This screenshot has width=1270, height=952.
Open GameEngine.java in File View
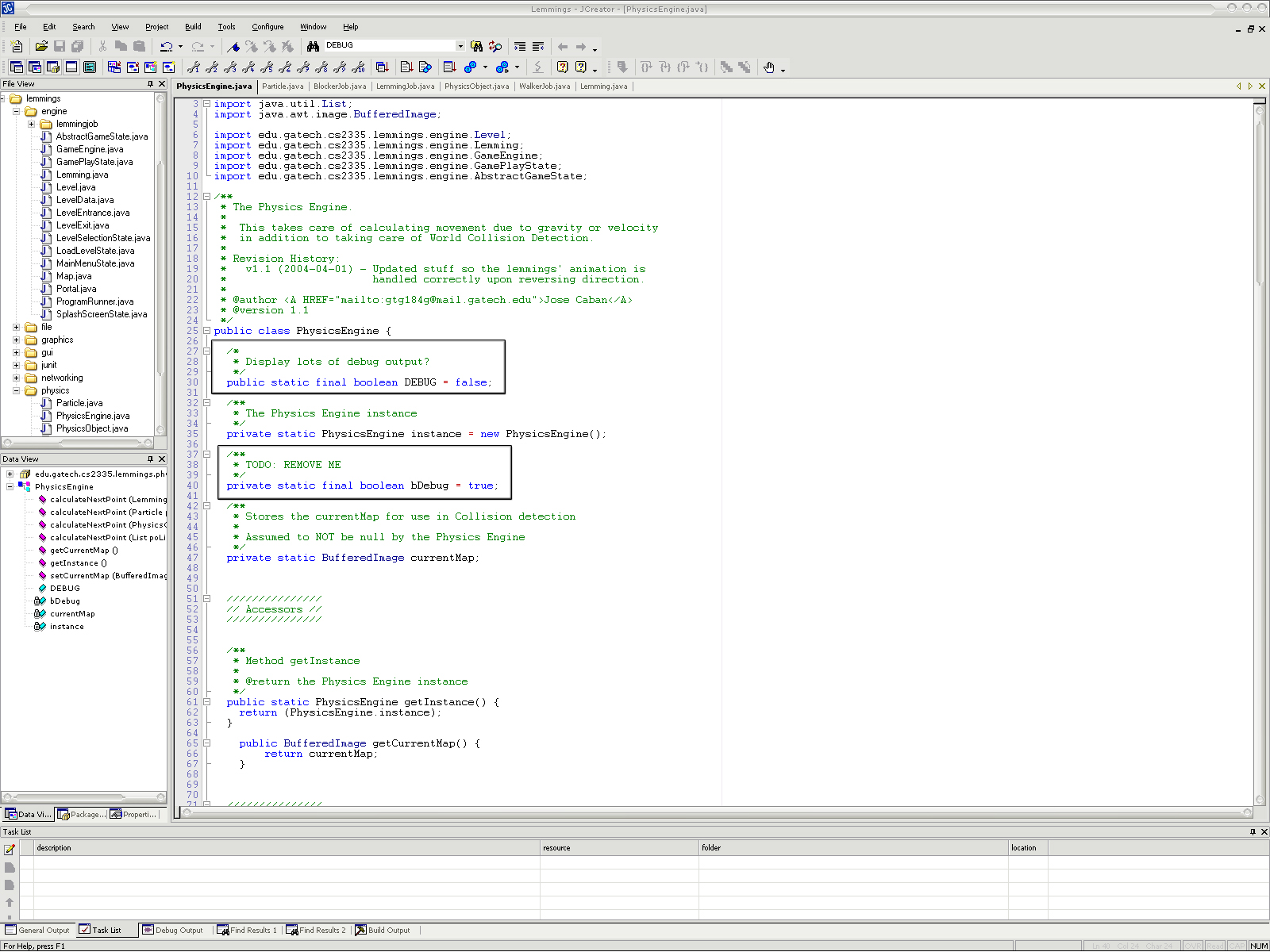pyautogui.click(x=89, y=149)
